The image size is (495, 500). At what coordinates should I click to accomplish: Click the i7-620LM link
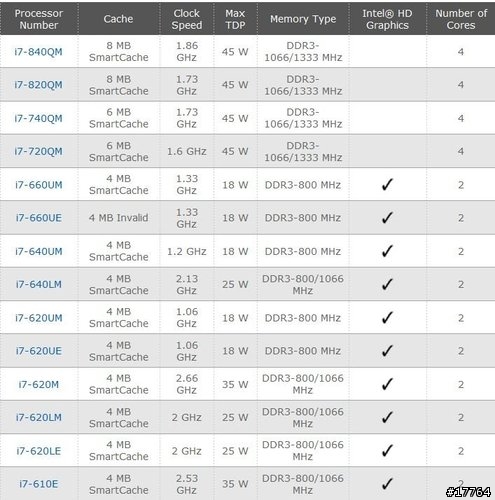(x=39, y=417)
